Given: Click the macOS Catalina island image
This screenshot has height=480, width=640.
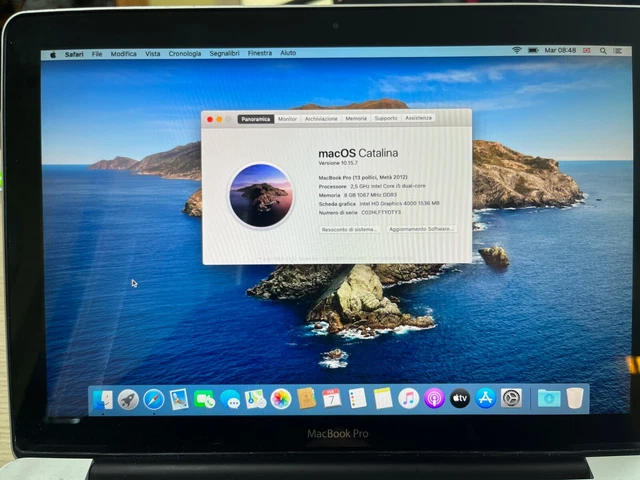Looking at the screenshot, I should point(261,196).
